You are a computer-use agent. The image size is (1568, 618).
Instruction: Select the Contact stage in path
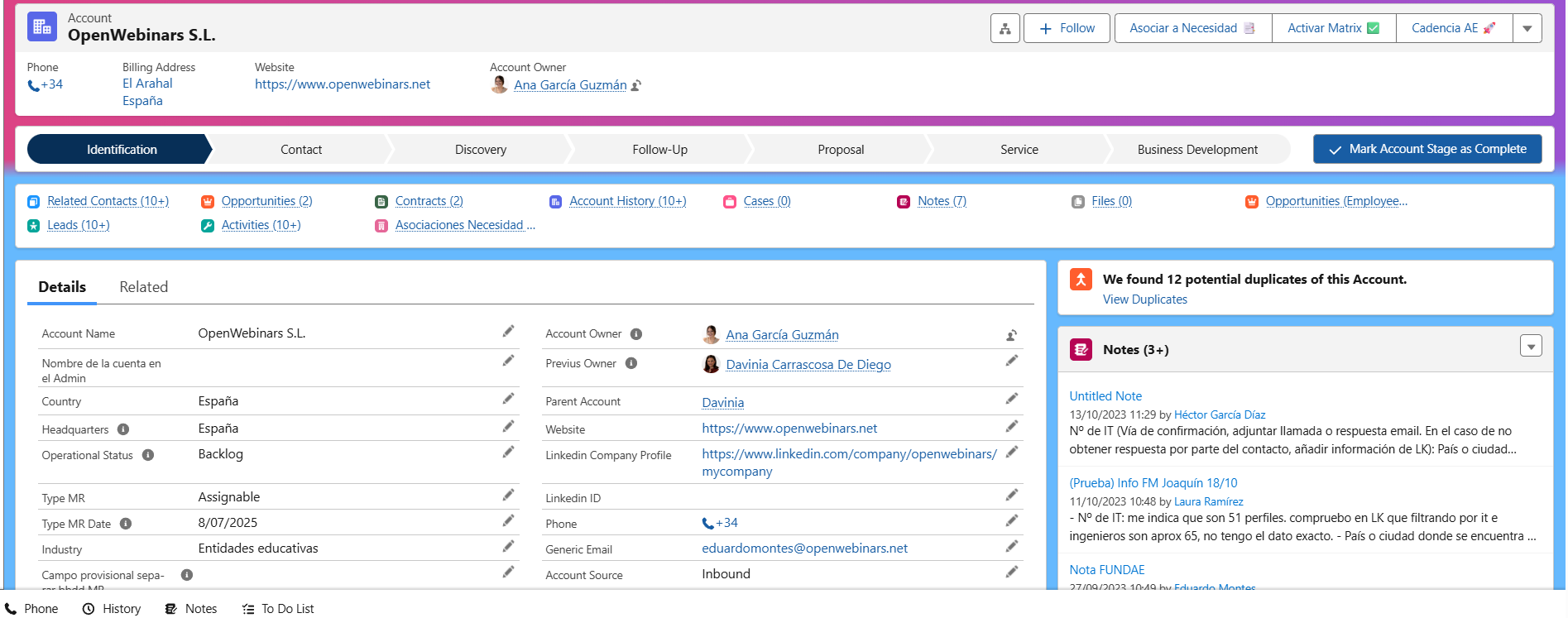click(301, 150)
